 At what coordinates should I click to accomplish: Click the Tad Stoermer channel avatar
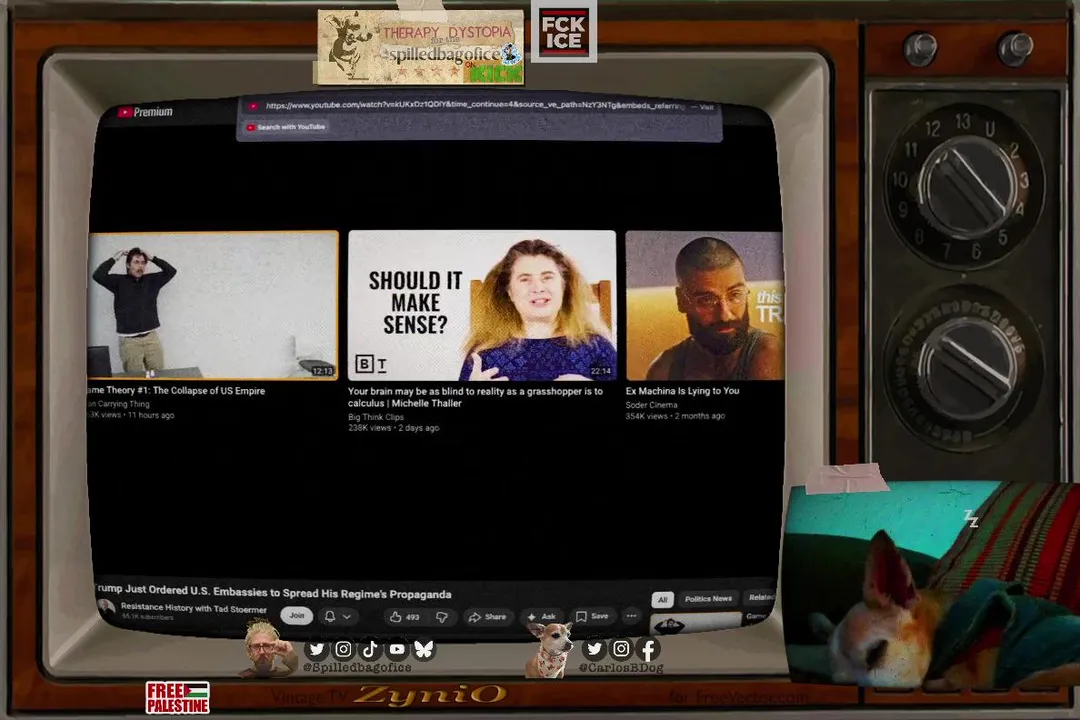coord(106,609)
